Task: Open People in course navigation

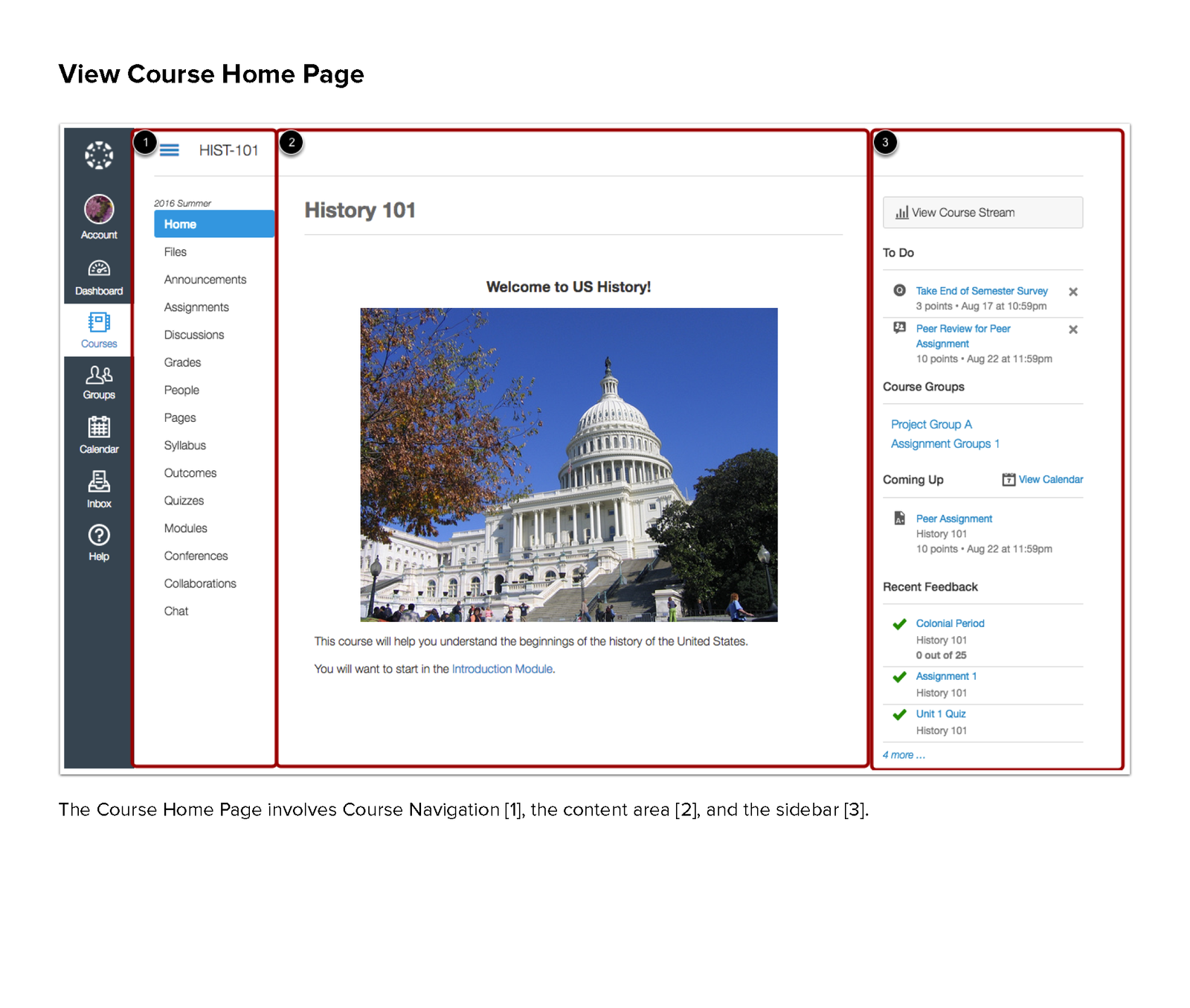Action: pos(181,390)
